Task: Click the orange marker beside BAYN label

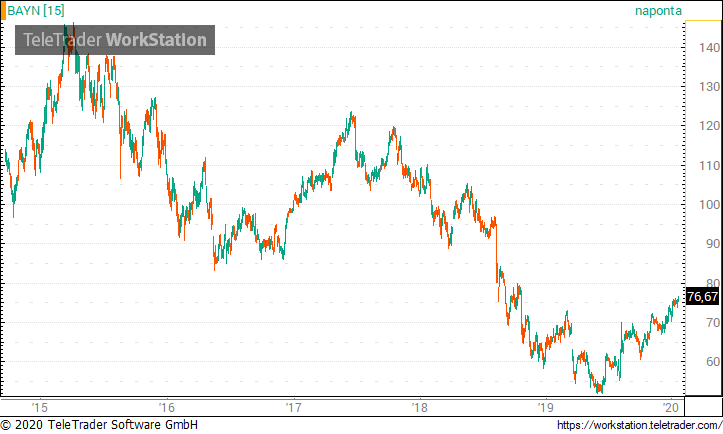Action: tap(3, 11)
